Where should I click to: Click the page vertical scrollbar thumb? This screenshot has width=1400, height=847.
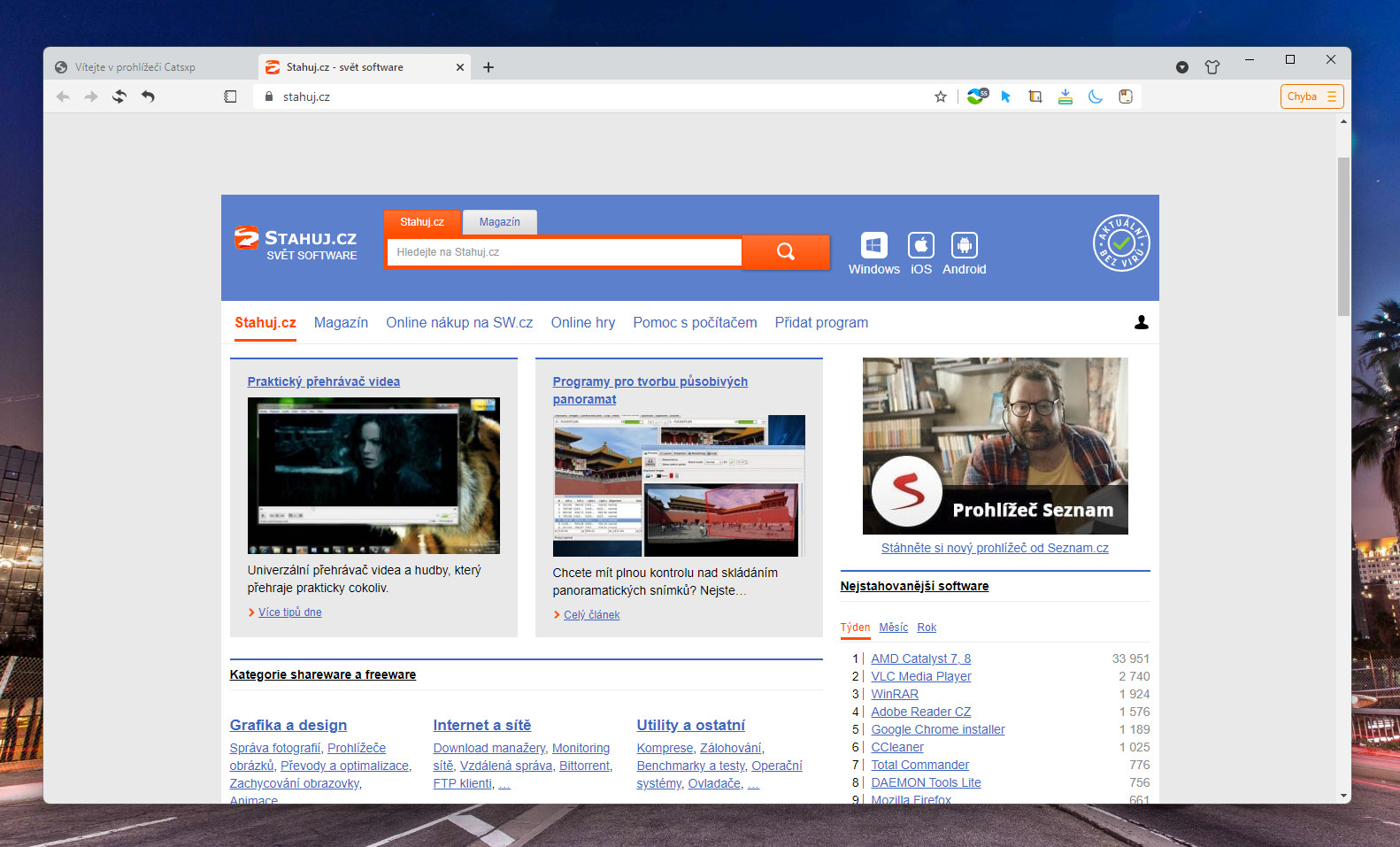(1343, 236)
